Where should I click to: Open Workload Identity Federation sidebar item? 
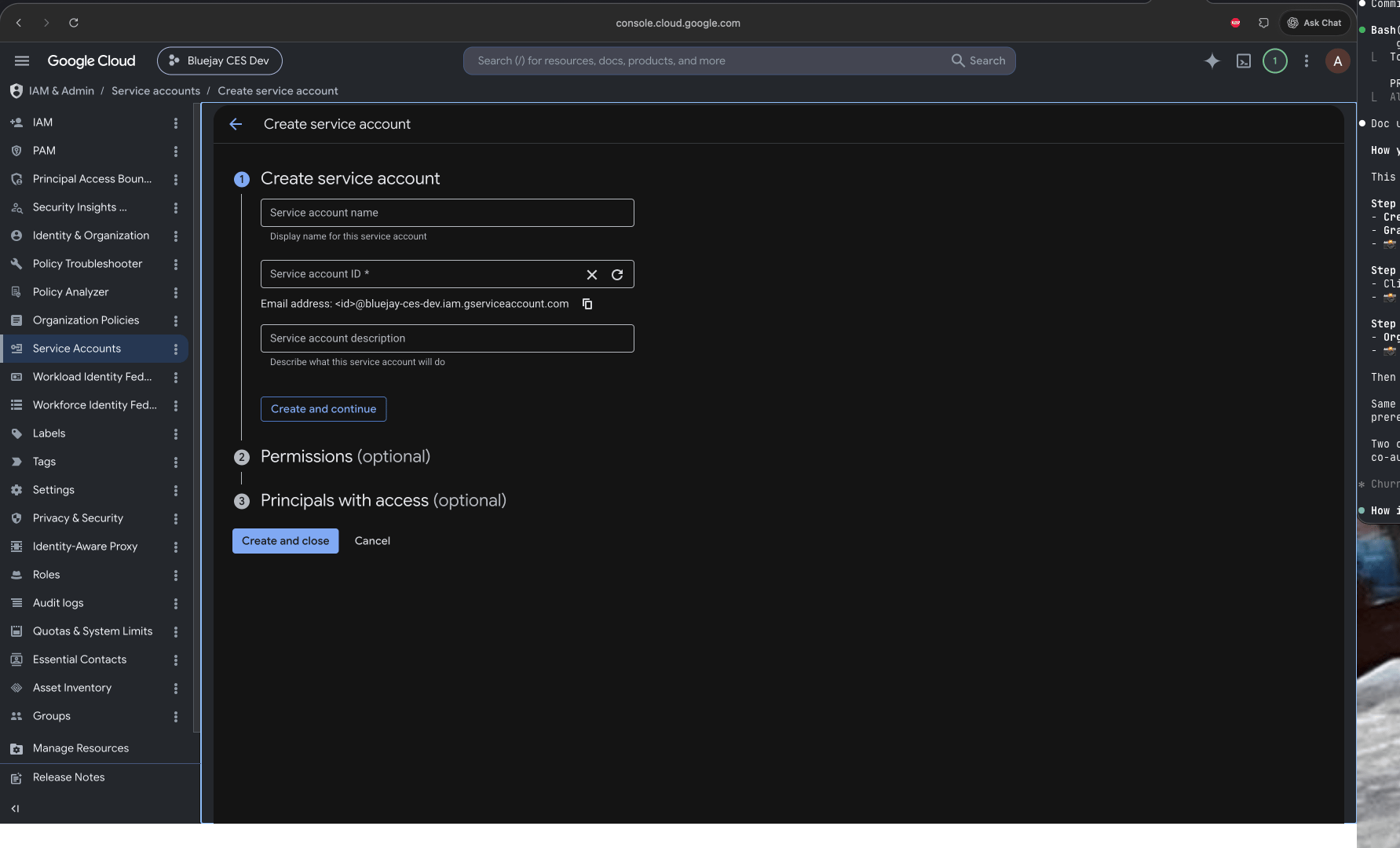92,377
